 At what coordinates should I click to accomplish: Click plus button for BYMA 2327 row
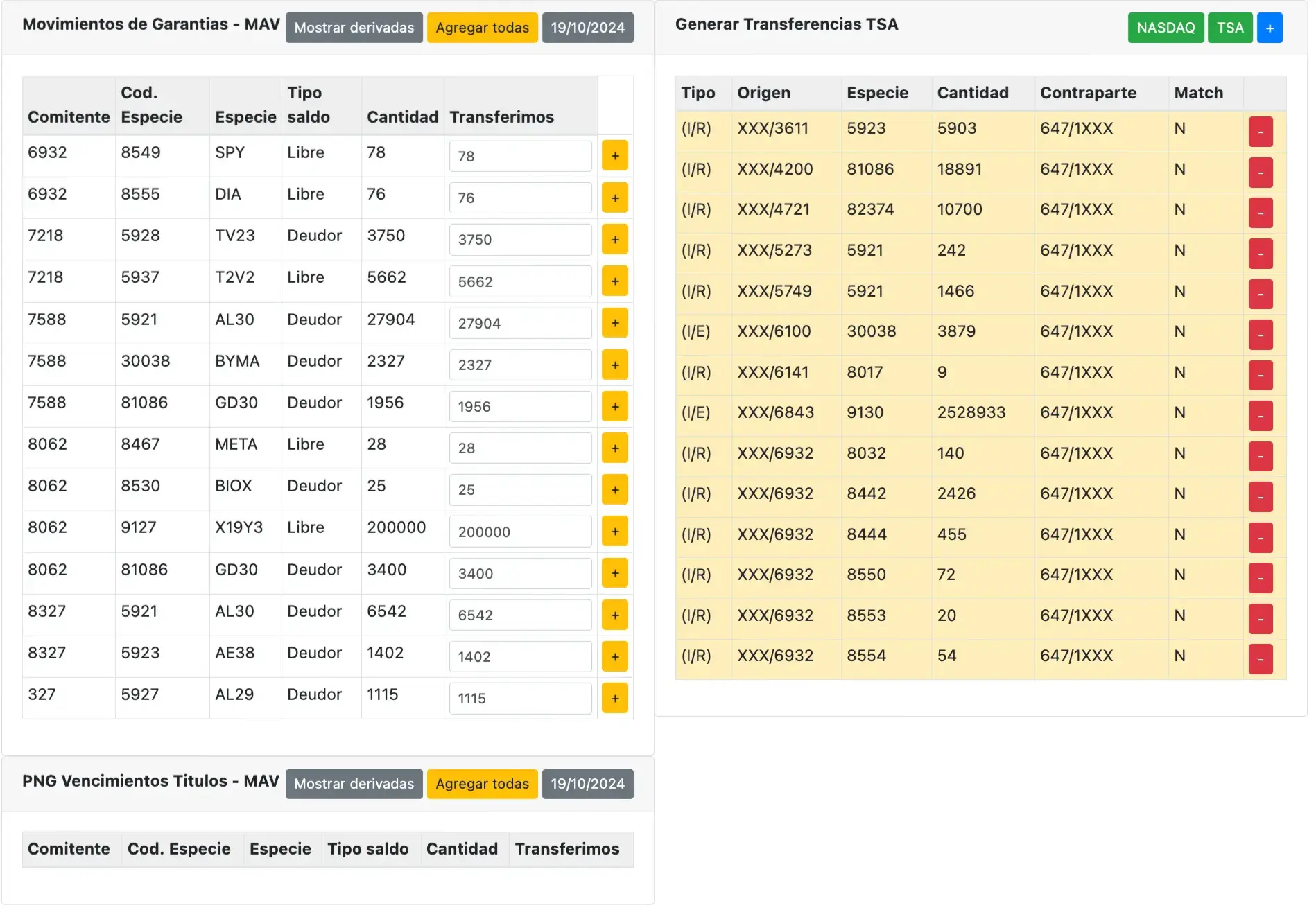[614, 365]
